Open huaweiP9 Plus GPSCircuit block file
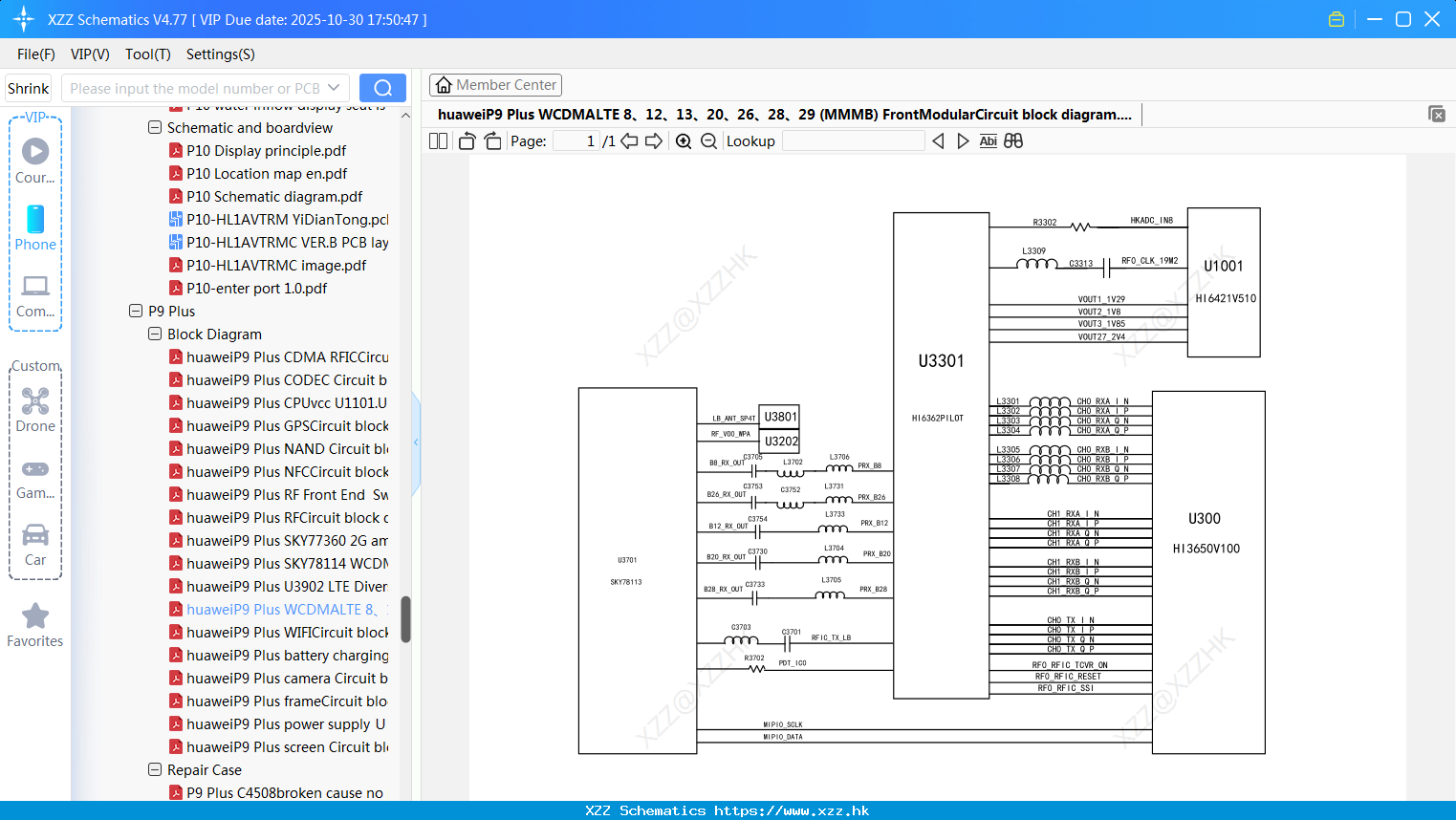 click(287, 425)
